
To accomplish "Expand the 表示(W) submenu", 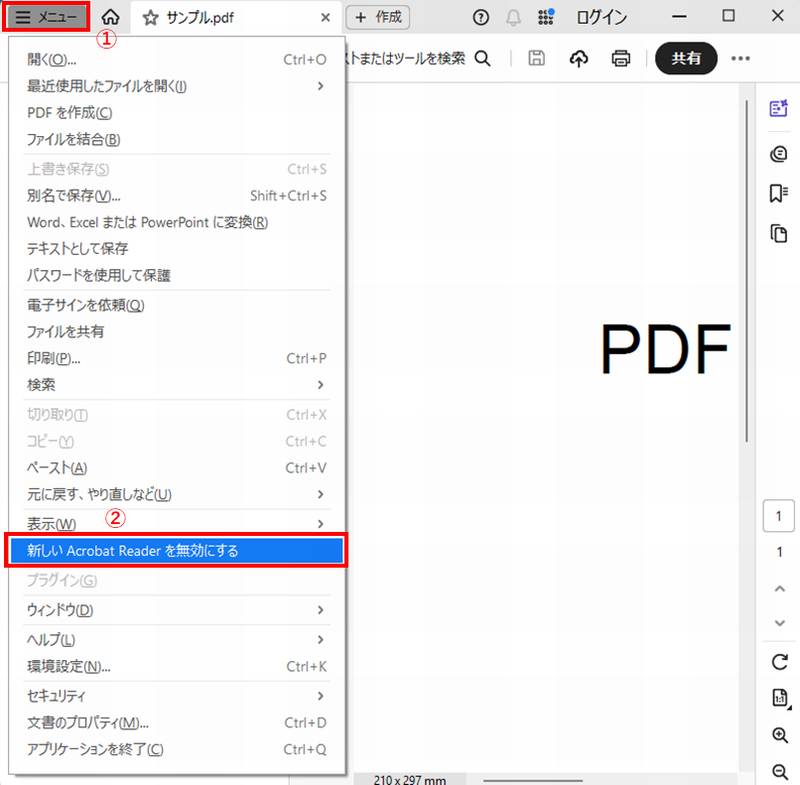I will click(x=177, y=524).
